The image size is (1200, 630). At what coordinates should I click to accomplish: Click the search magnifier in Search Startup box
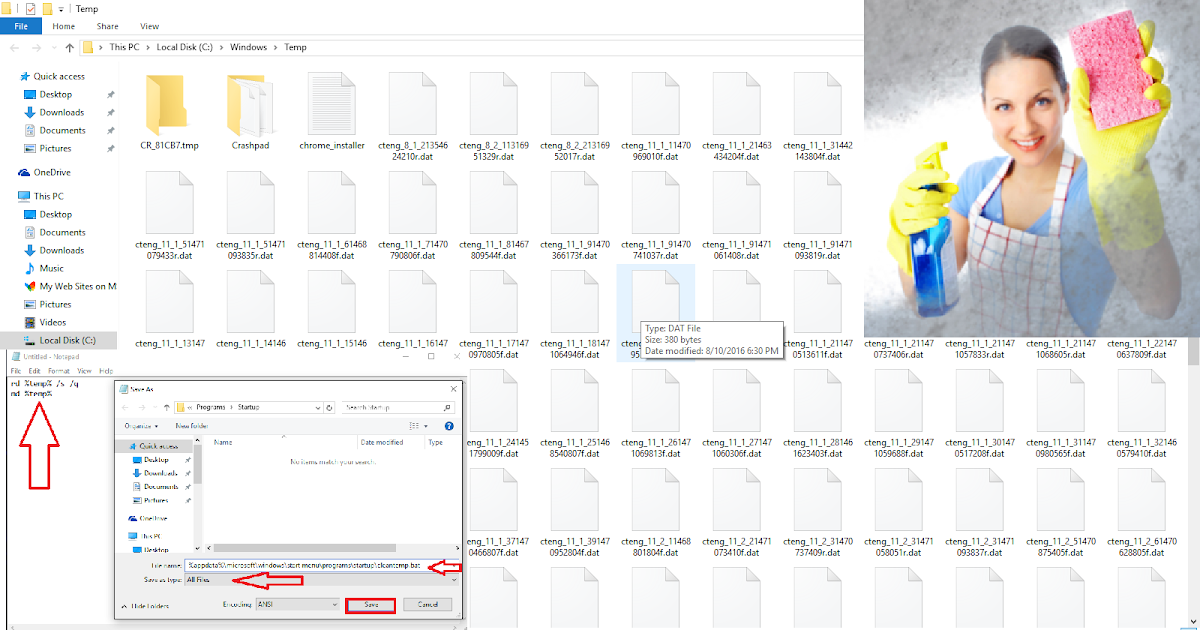(447, 408)
